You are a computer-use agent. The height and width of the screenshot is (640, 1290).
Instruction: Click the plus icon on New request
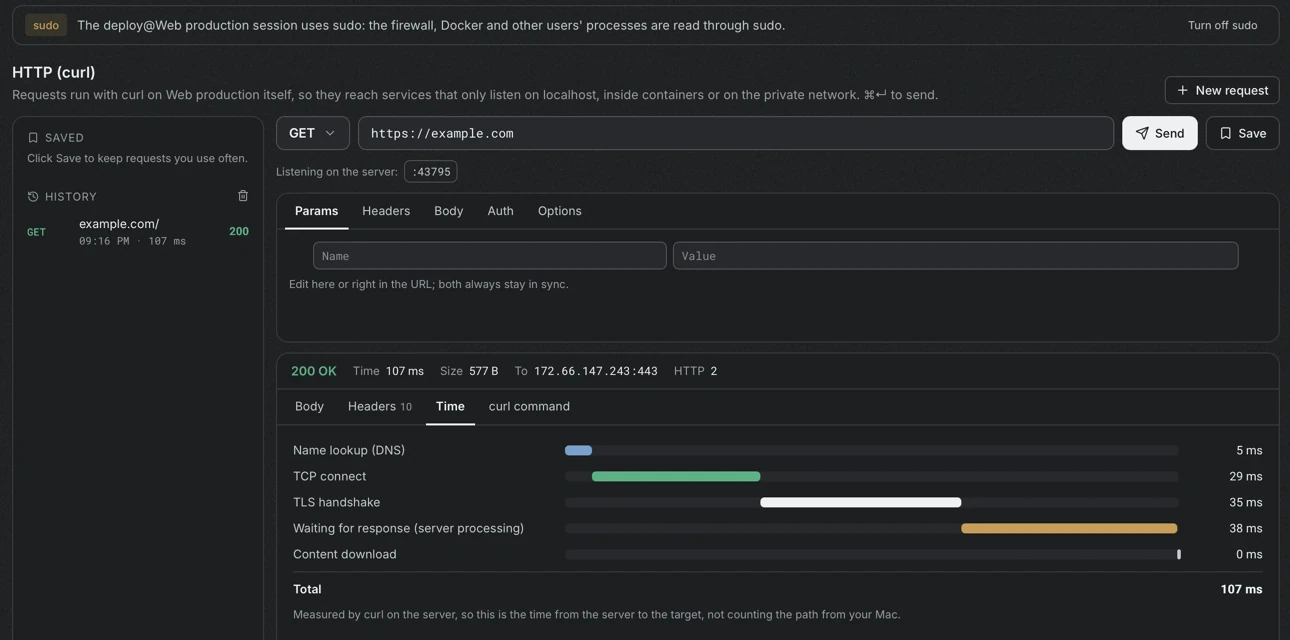point(1183,90)
